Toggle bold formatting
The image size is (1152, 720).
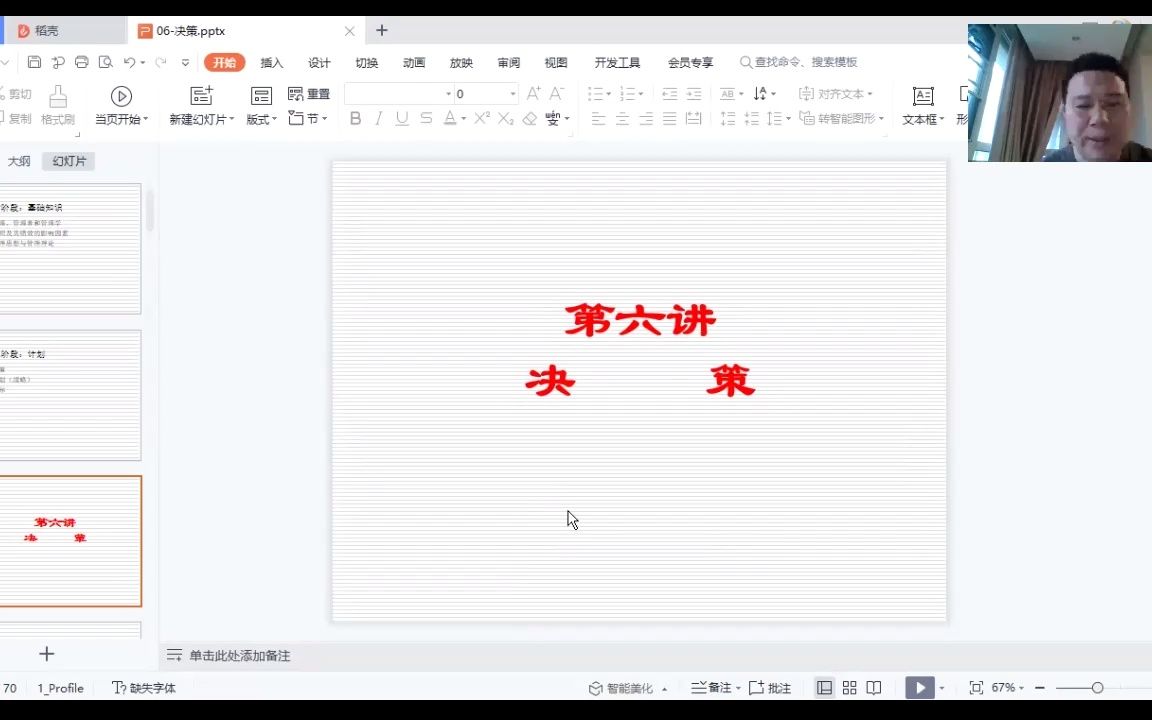(x=355, y=118)
